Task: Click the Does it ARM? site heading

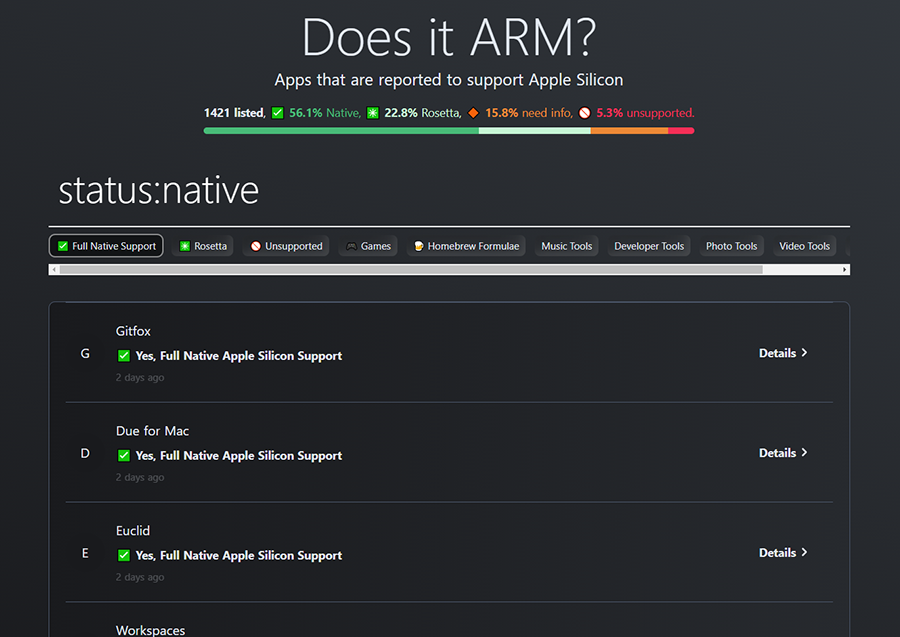Action: click(449, 37)
